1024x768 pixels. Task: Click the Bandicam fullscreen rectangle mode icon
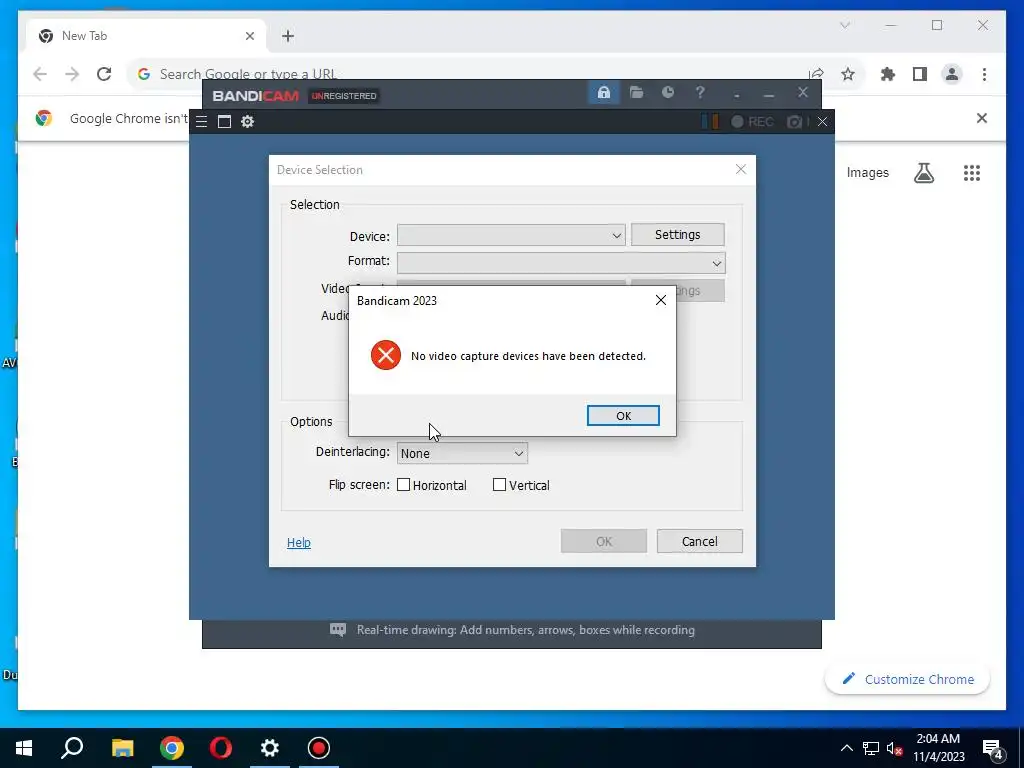[224, 121]
